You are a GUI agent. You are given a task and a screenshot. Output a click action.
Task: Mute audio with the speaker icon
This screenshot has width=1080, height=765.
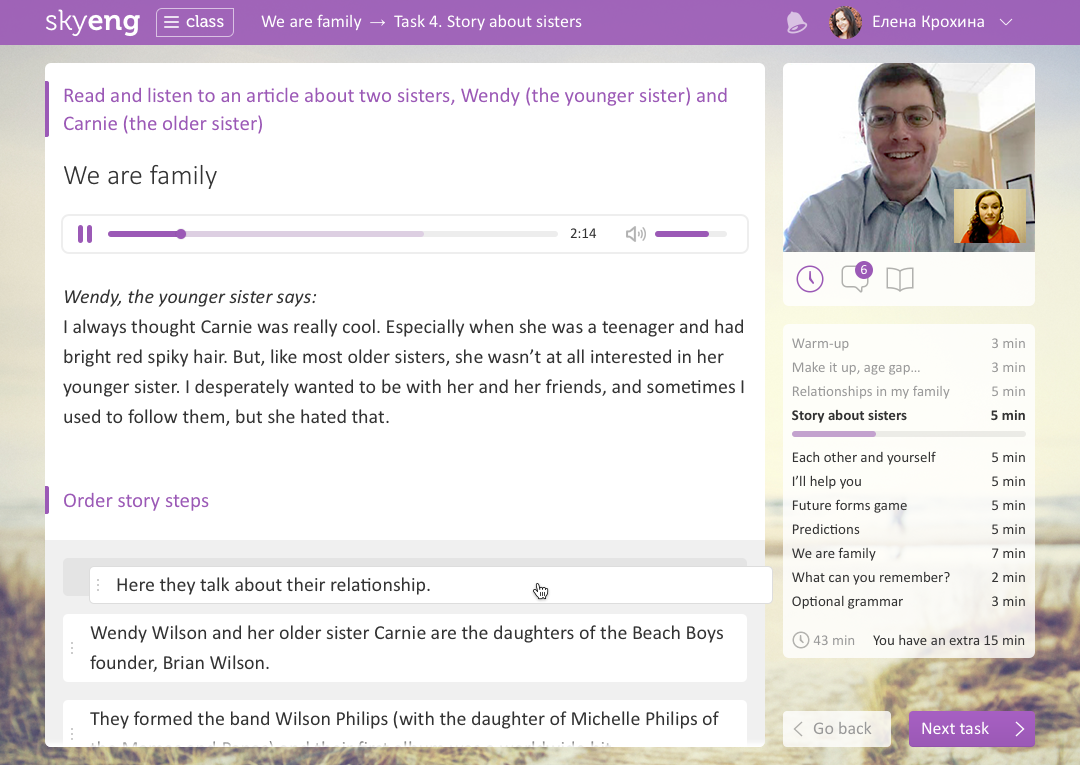click(x=635, y=234)
